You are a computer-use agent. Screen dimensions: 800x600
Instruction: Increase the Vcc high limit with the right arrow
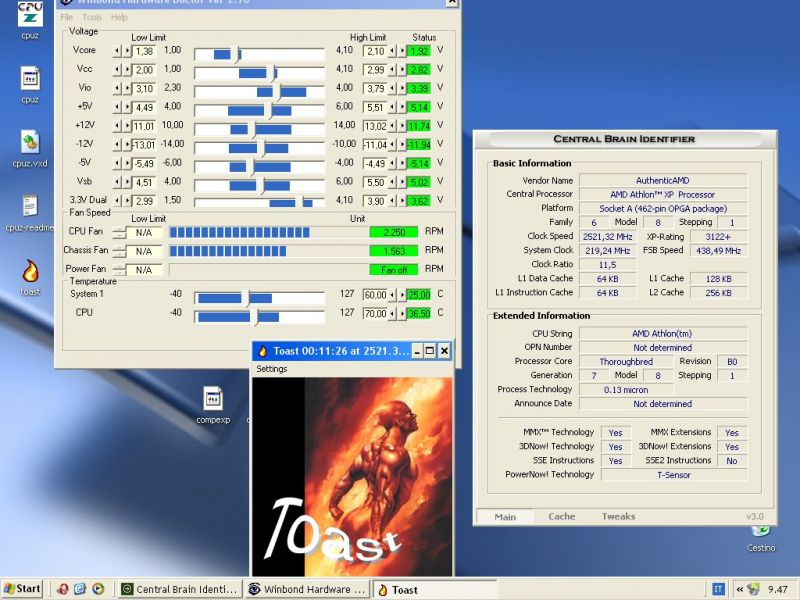402,70
